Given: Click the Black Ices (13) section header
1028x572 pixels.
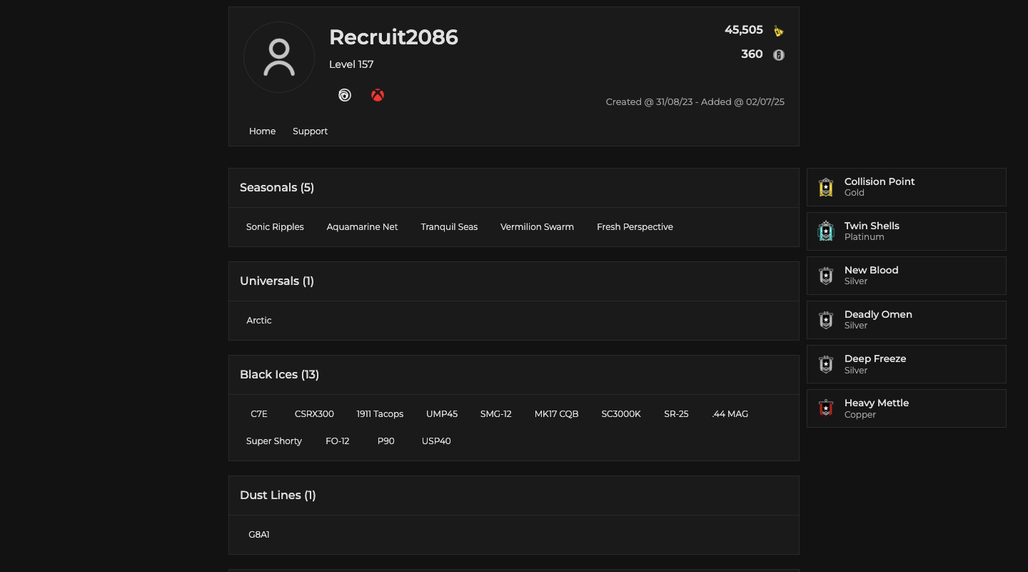Looking at the screenshot, I should pyautogui.click(x=279, y=375).
